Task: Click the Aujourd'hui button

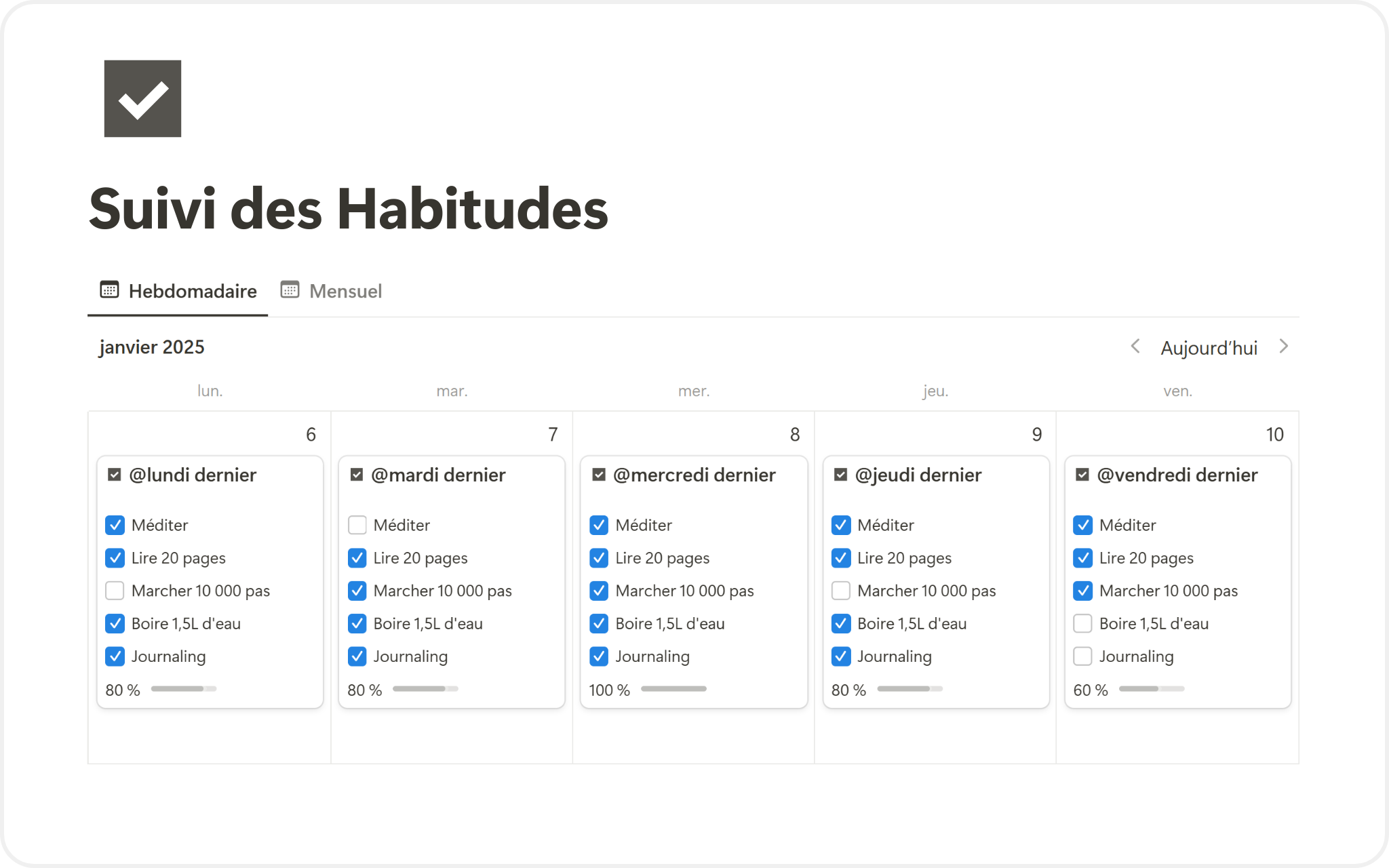Action: 1209,348
